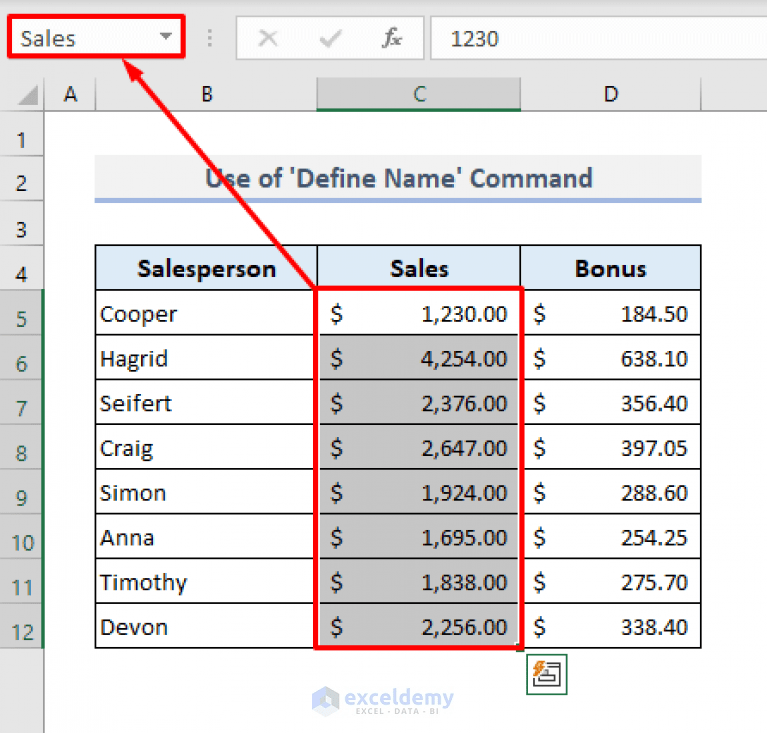
Task: Click sales value 1,230.00
Action: (x=419, y=313)
